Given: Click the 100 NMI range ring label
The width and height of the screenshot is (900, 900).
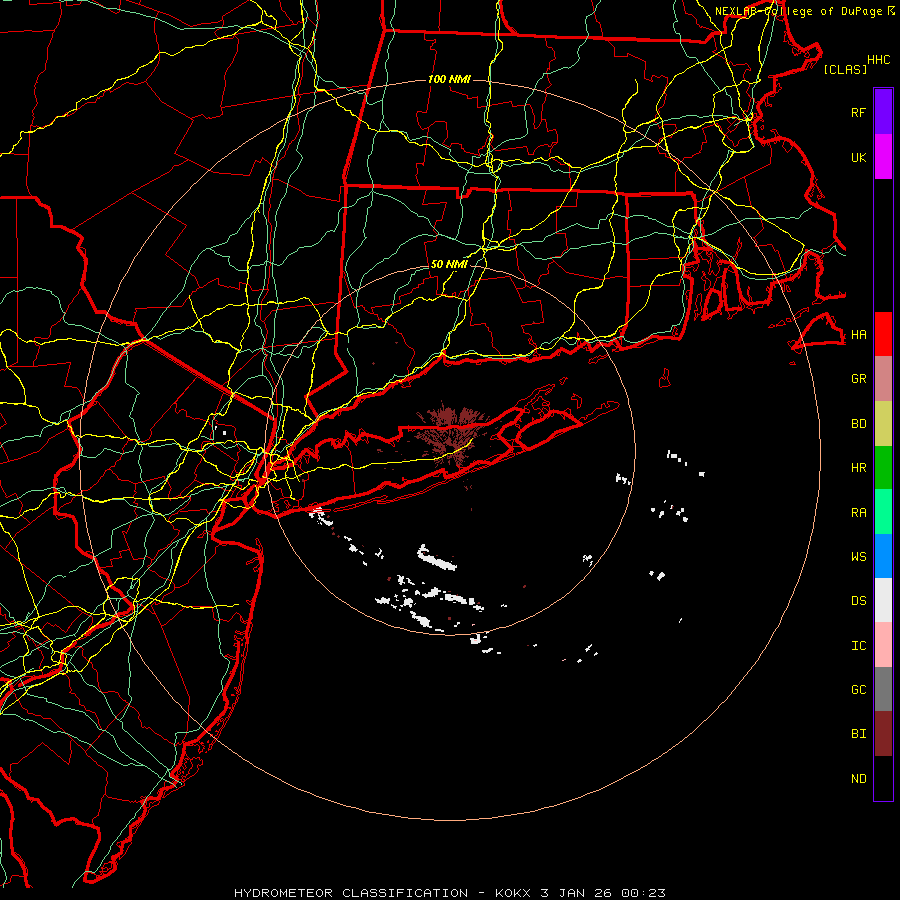Looking at the screenshot, I should click(449, 79).
